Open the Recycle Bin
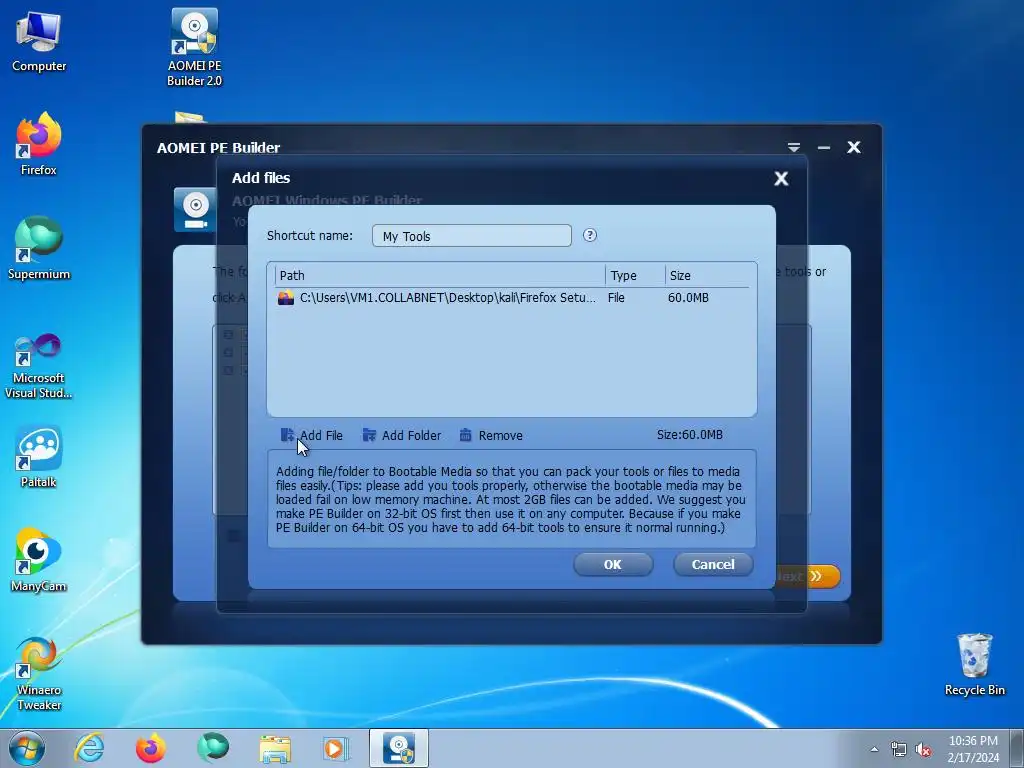 pyautogui.click(x=974, y=664)
